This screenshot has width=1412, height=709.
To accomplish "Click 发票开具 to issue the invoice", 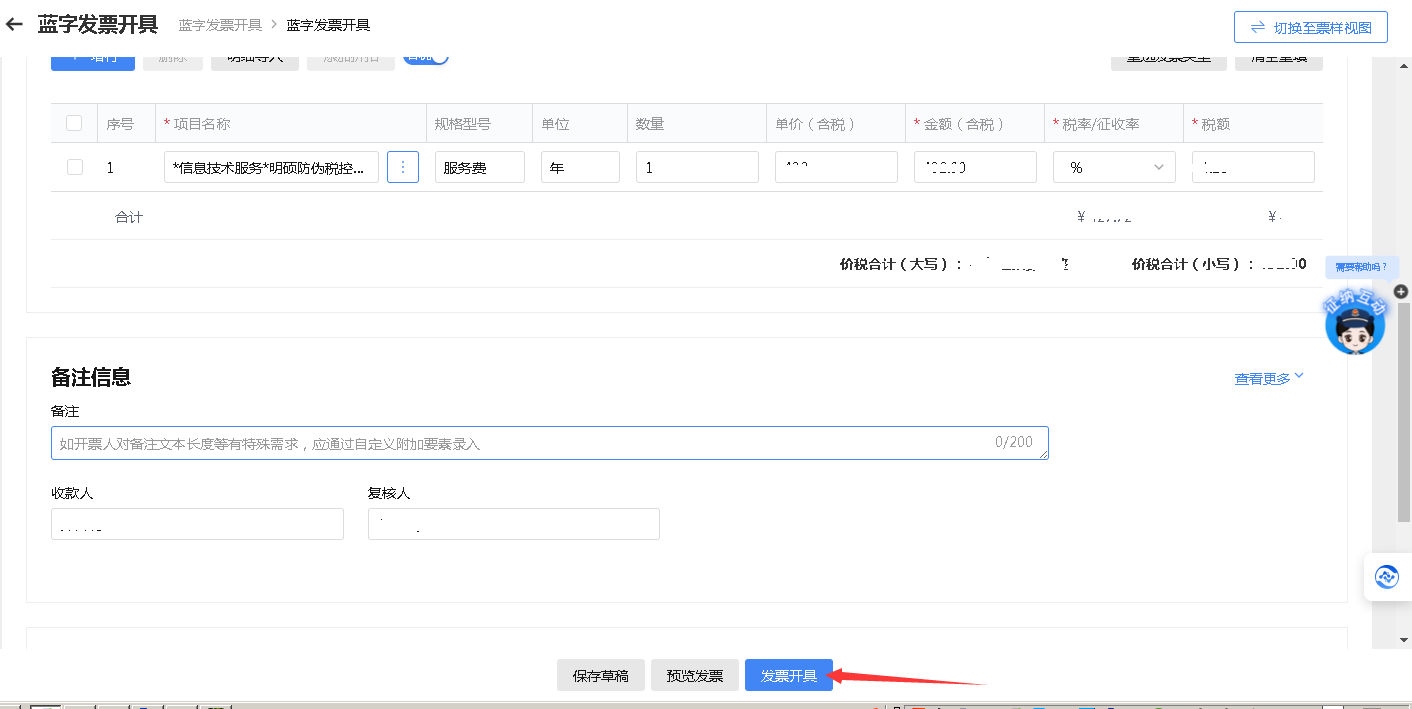I will 788,676.
